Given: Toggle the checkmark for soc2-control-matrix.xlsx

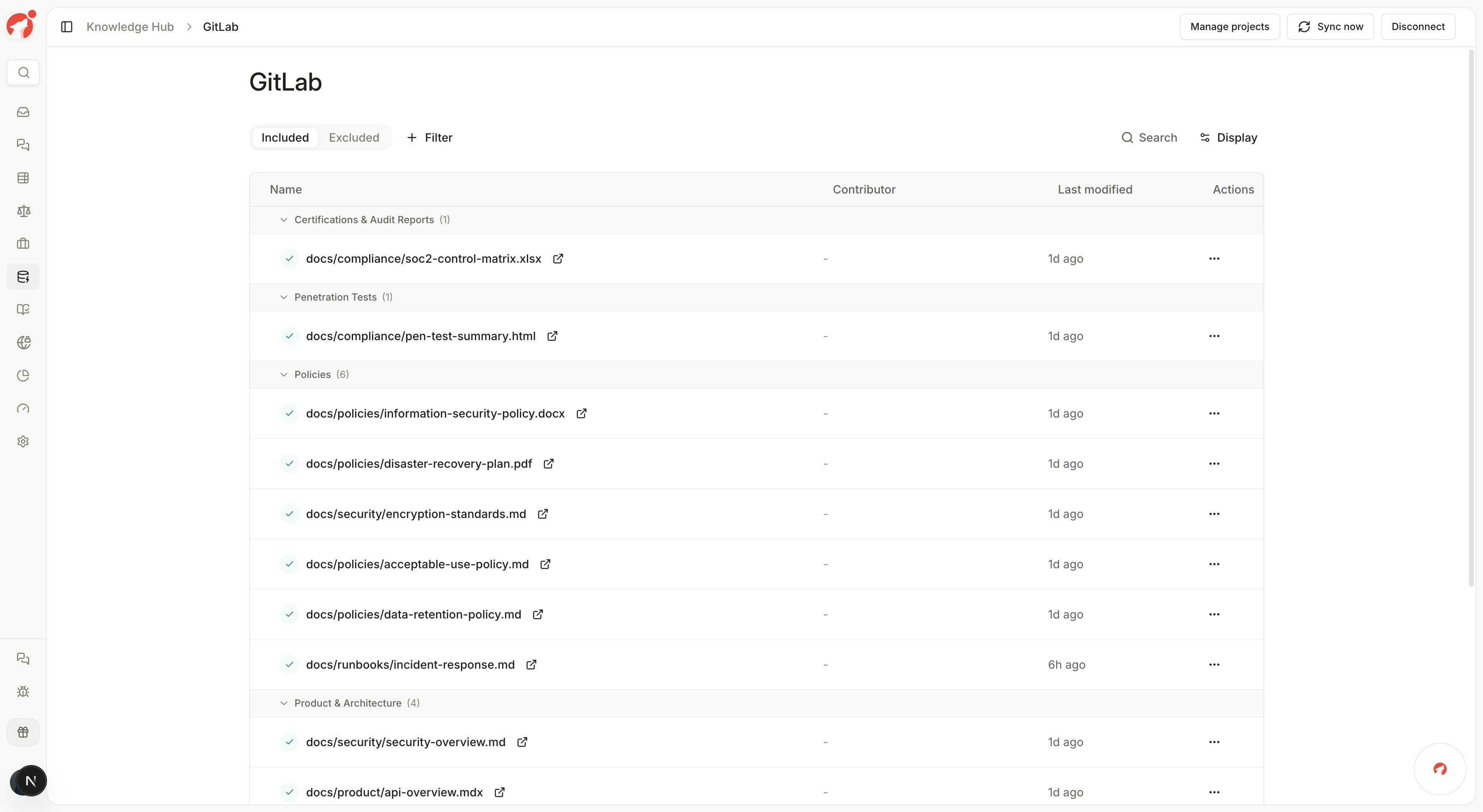Looking at the screenshot, I should point(290,259).
